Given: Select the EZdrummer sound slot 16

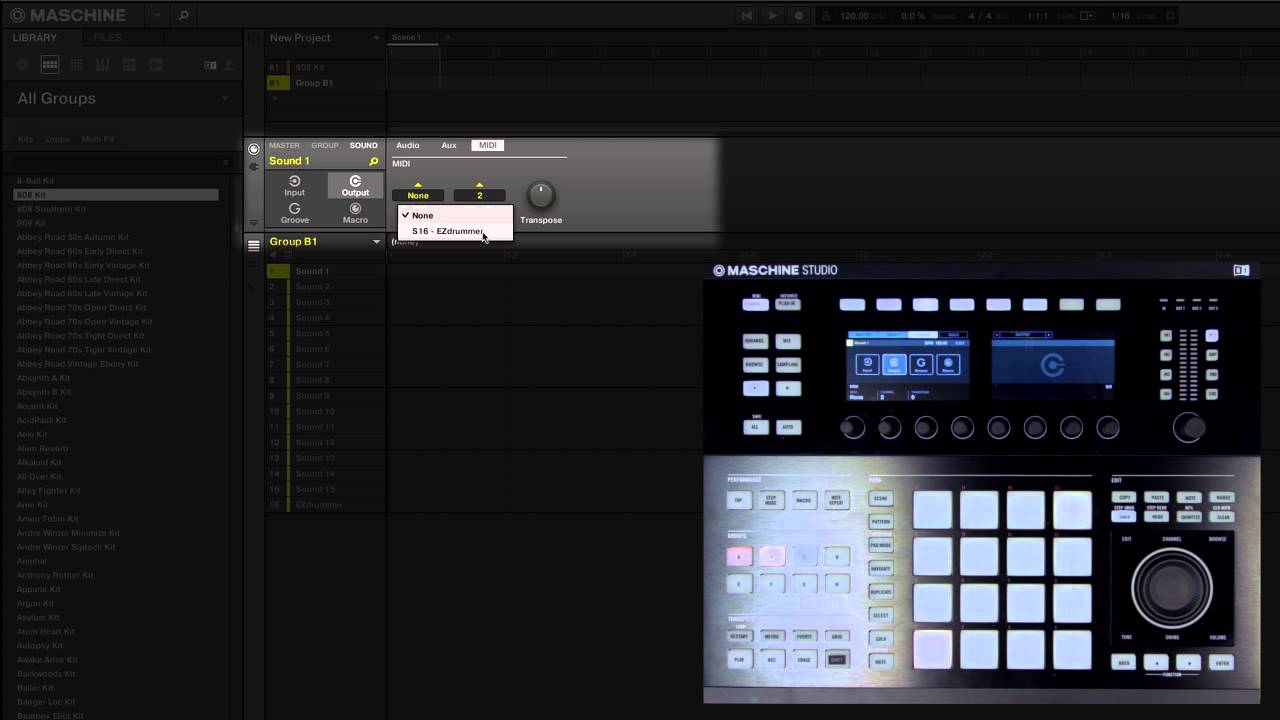Looking at the screenshot, I should coord(326,505).
